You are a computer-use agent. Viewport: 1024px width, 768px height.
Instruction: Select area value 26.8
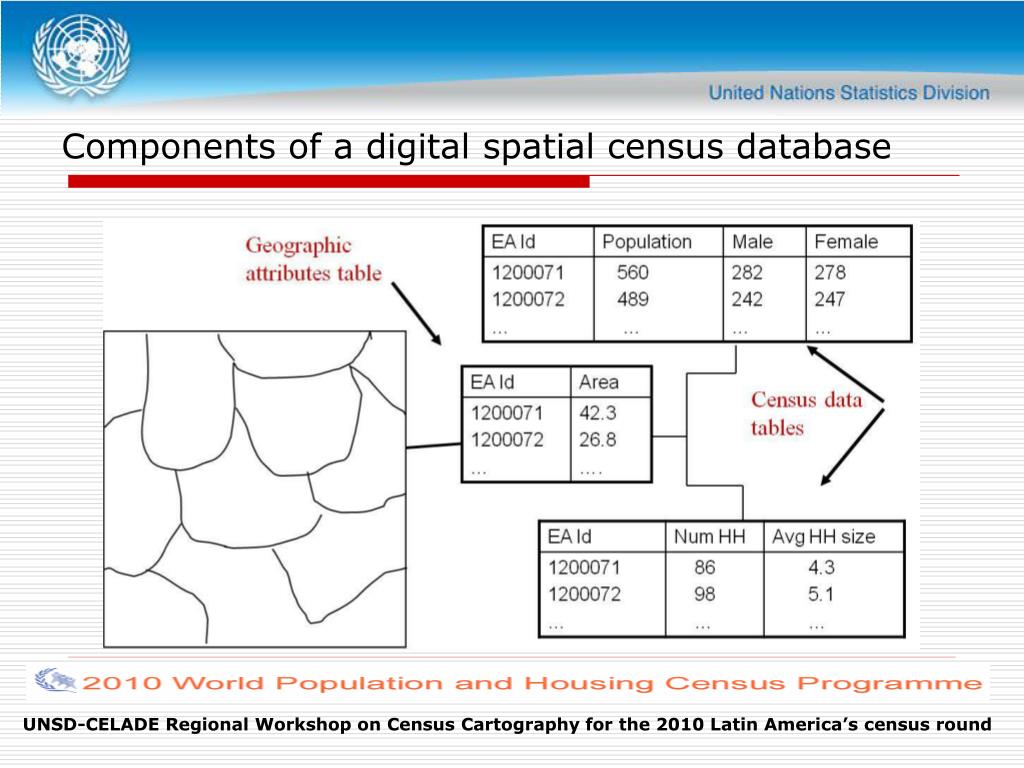[x=598, y=440]
